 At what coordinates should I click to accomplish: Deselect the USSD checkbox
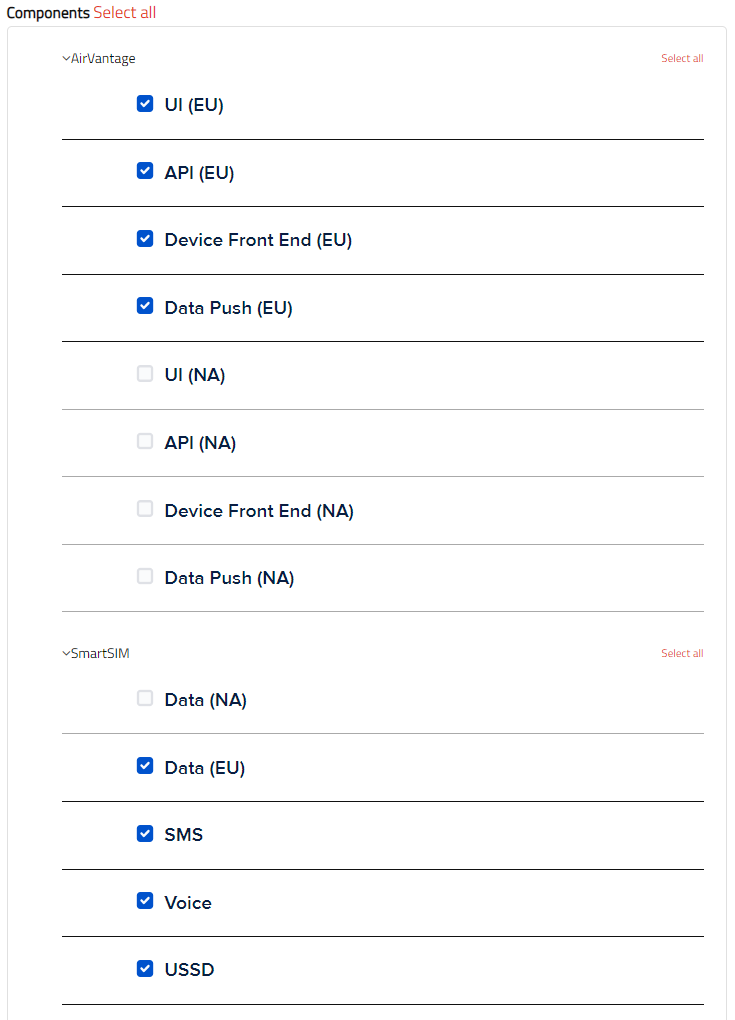tap(145, 968)
